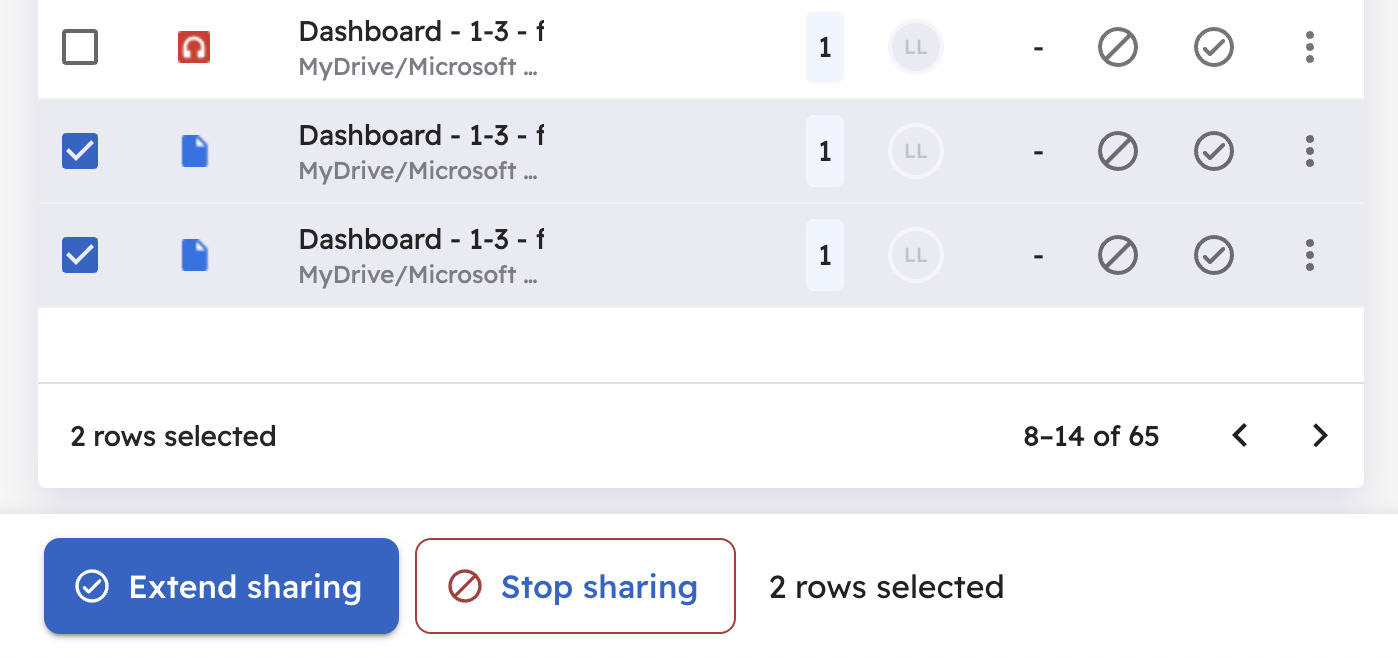This screenshot has height=658, width=1398.
Task: Uncheck the second row's checkbox
Action: pyautogui.click(x=80, y=151)
